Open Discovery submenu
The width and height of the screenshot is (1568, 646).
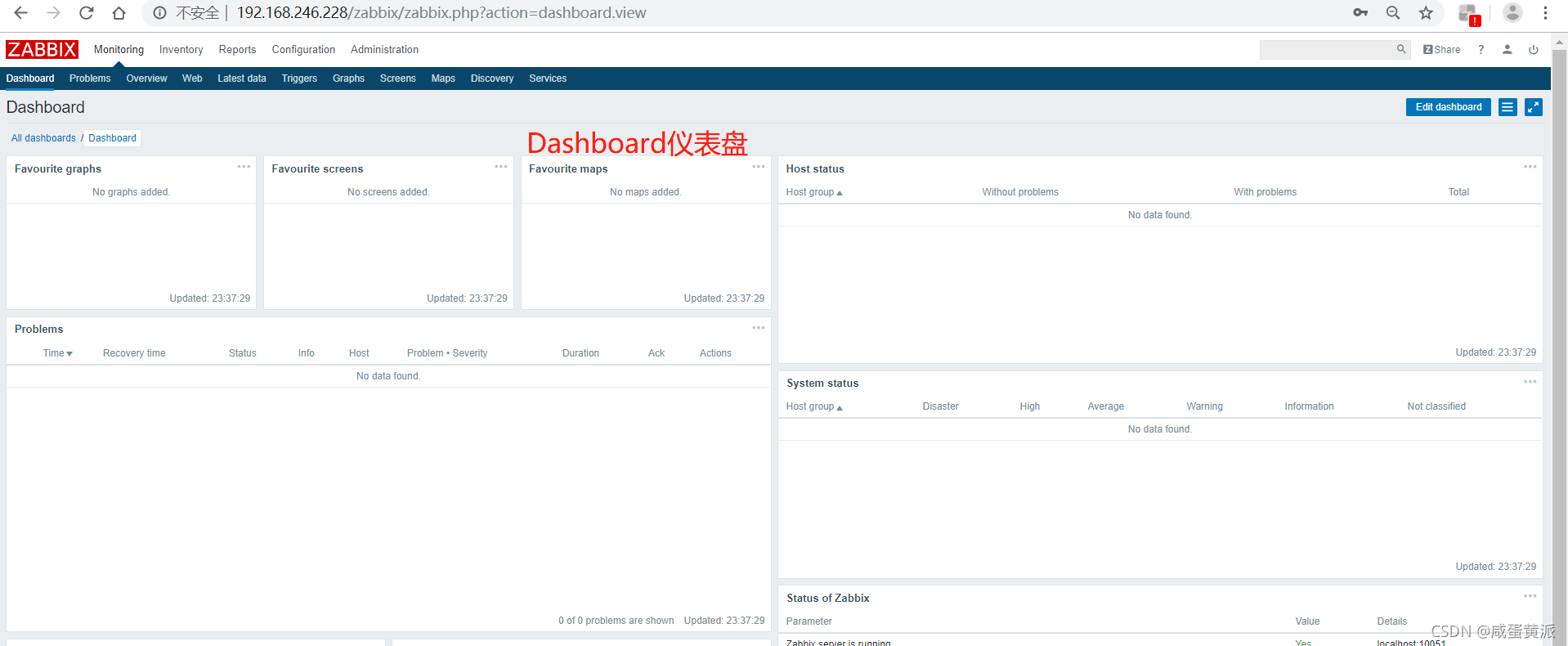coord(492,79)
